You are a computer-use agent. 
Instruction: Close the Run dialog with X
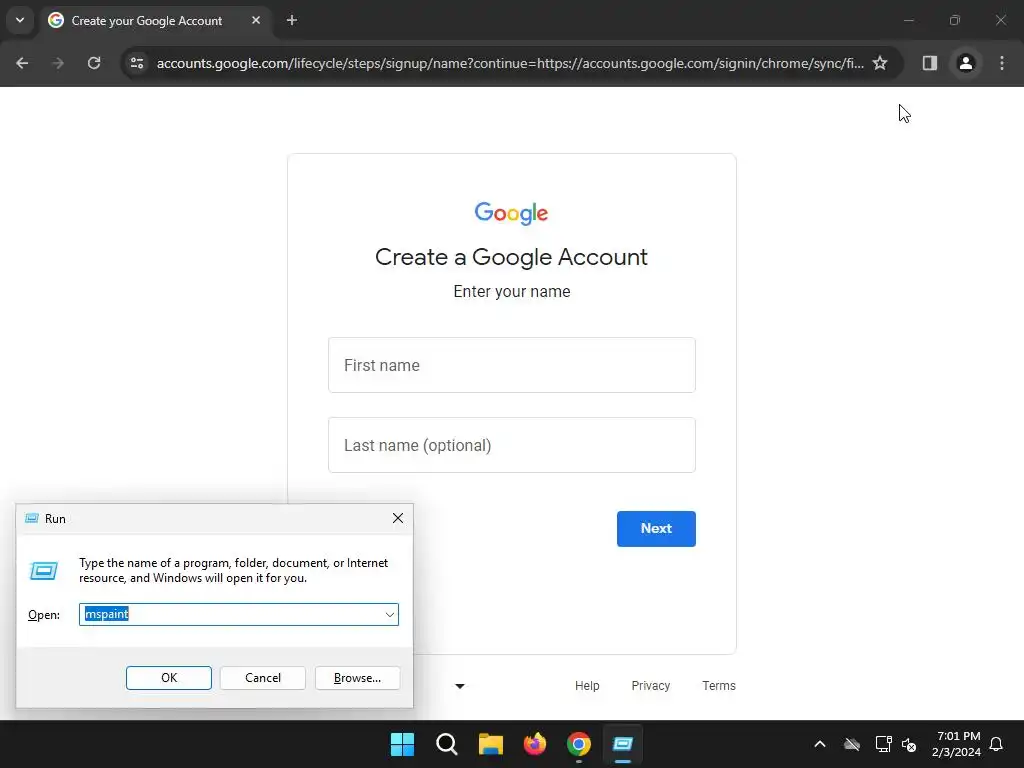pyautogui.click(x=398, y=518)
